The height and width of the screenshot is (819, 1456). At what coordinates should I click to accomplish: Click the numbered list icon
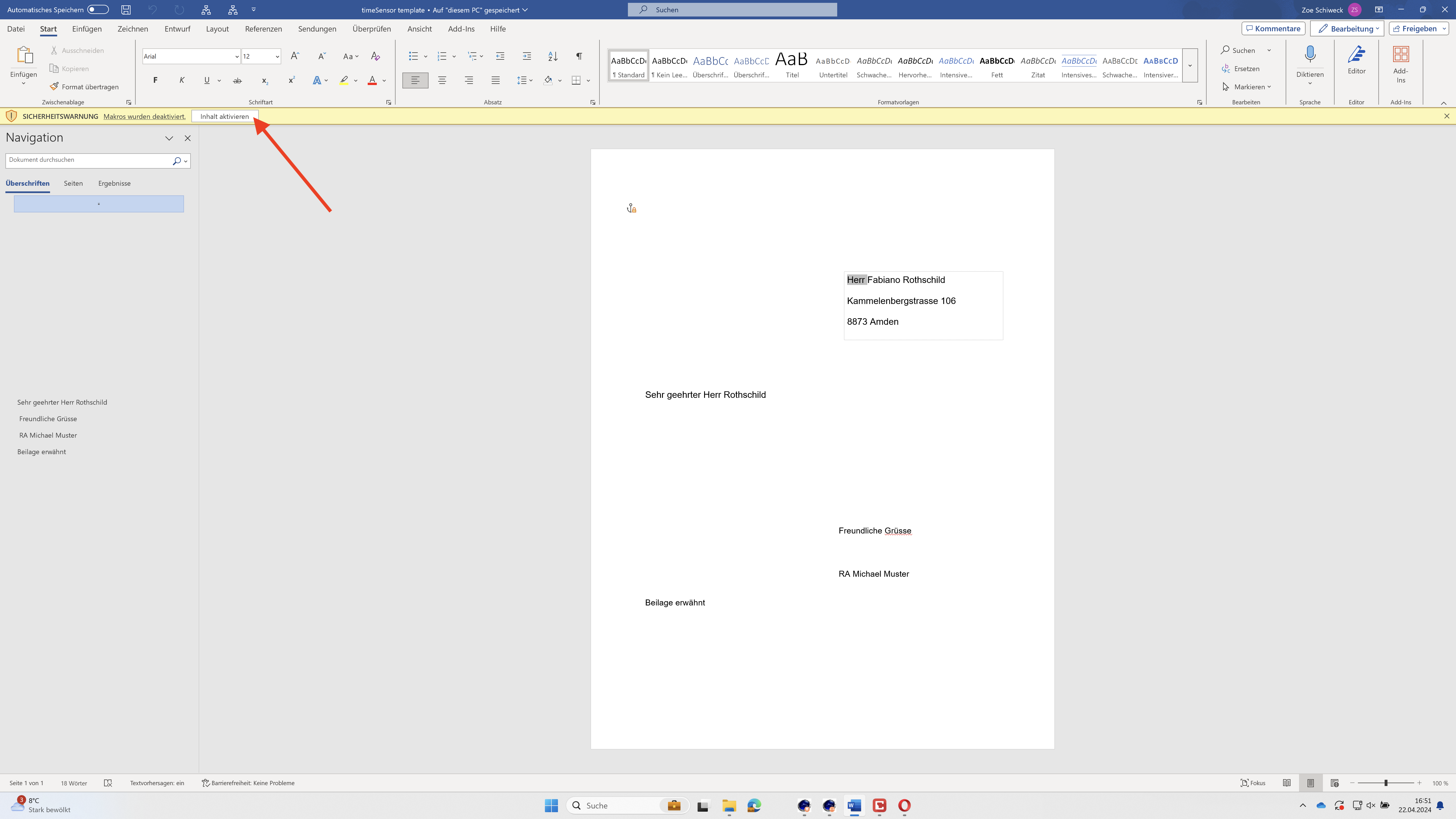coord(442,56)
